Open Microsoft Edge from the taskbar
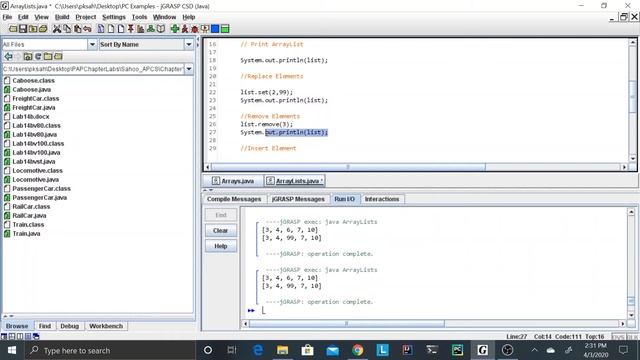 coord(258,350)
